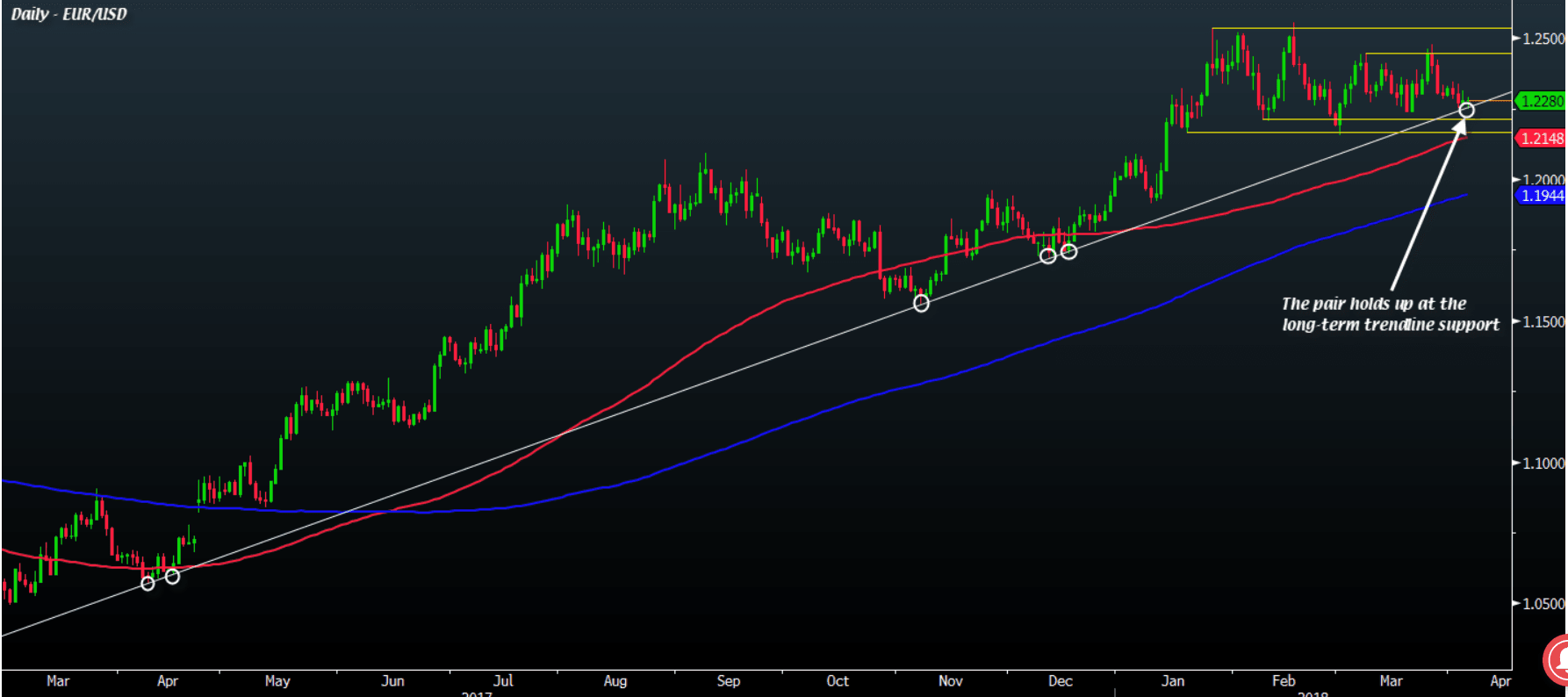The height and width of the screenshot is (697, 1568).
Task: Click the lone circle marker below October candles
Action: tap(921, 304)
